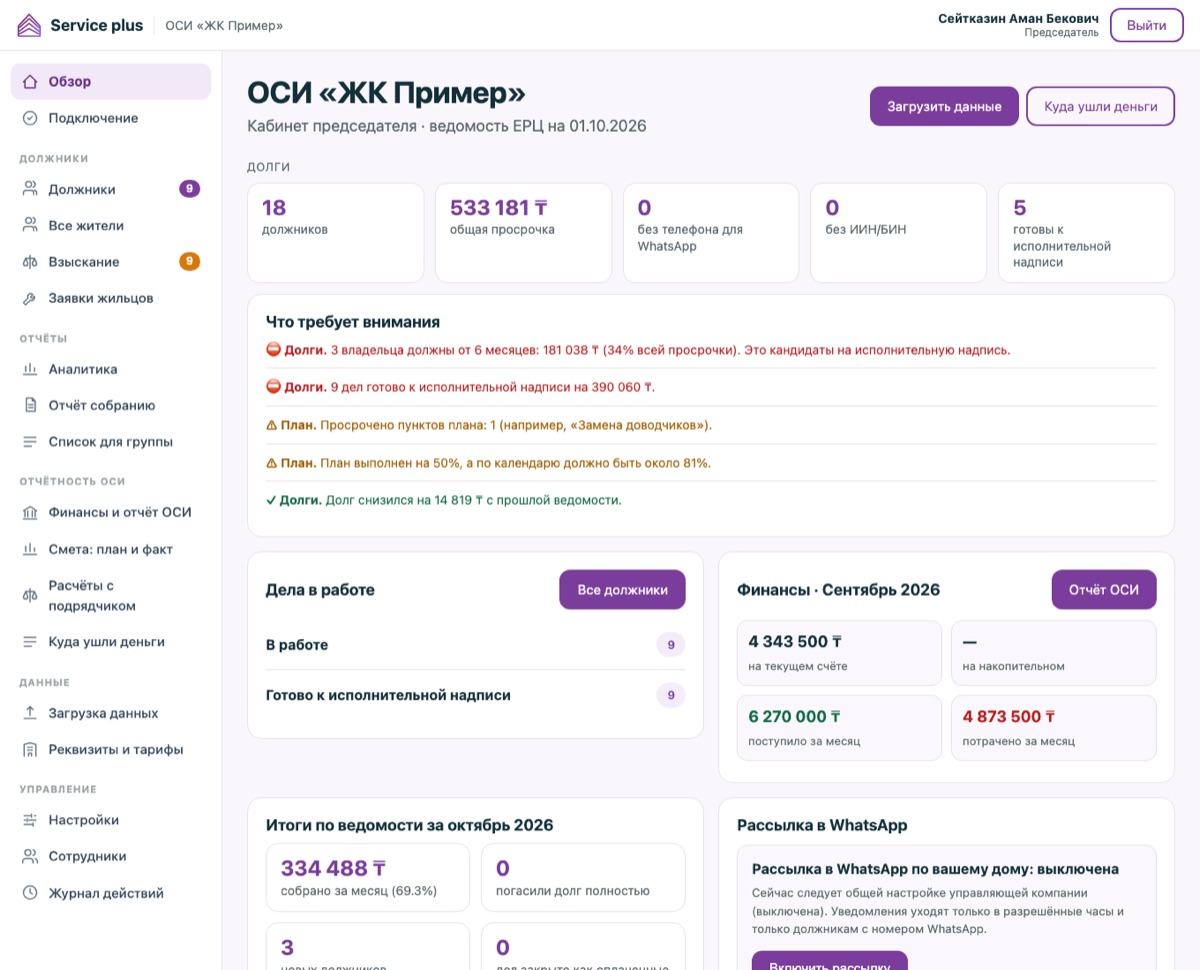The image size is (1200, 970).
Task: Click the 4 343 500 ₸ на текущем счёте tile
Action: click(x=839, y=653)
